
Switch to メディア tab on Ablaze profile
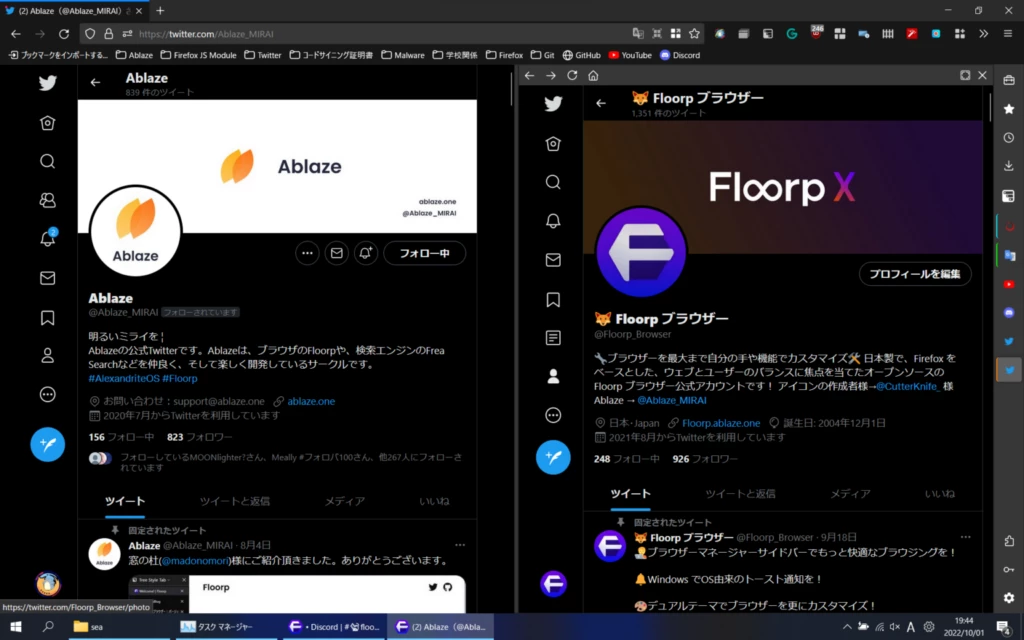(344, 501)
